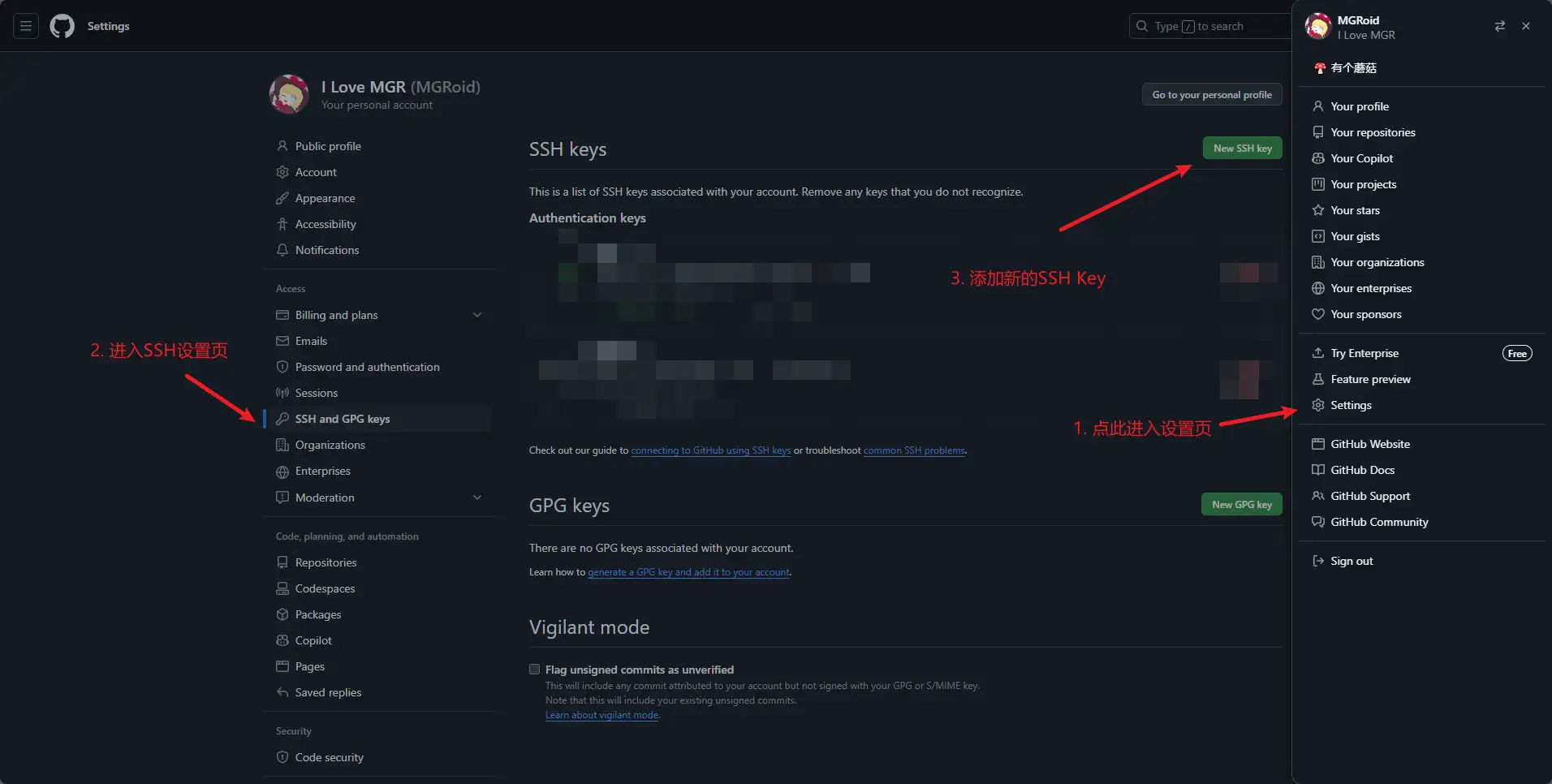Go to your personal profile button

pyautogui.click(x=1212, y=95)
